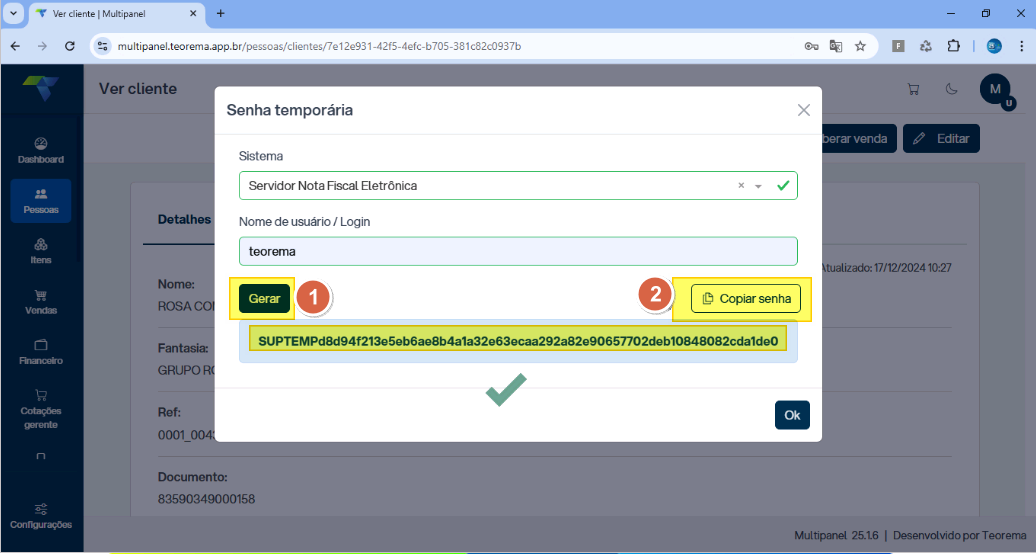Open the tab search dropdown
This screenshot has width=1036, height=554.
click(13, 13)
